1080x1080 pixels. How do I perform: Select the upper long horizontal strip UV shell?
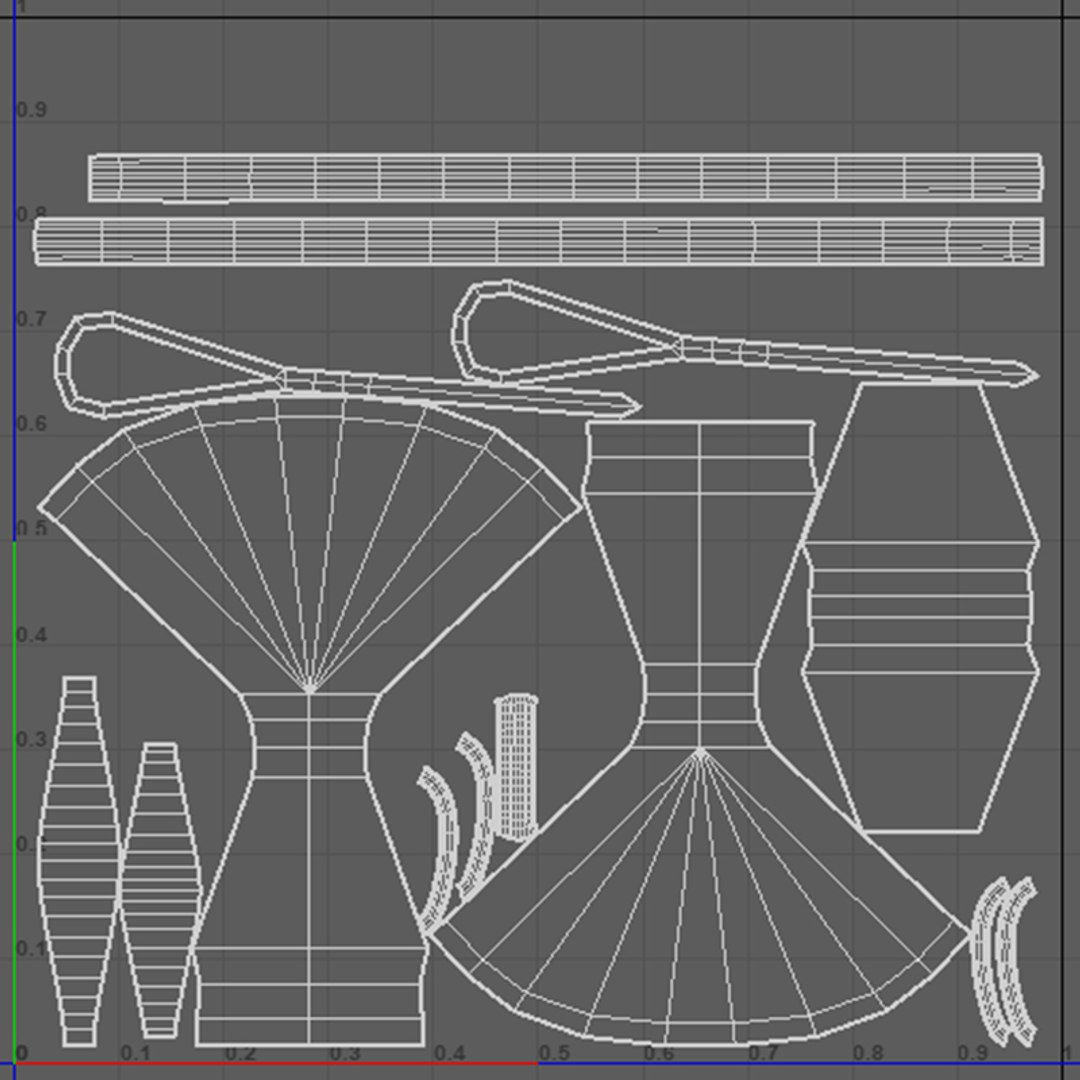click(x=565, y=178)
